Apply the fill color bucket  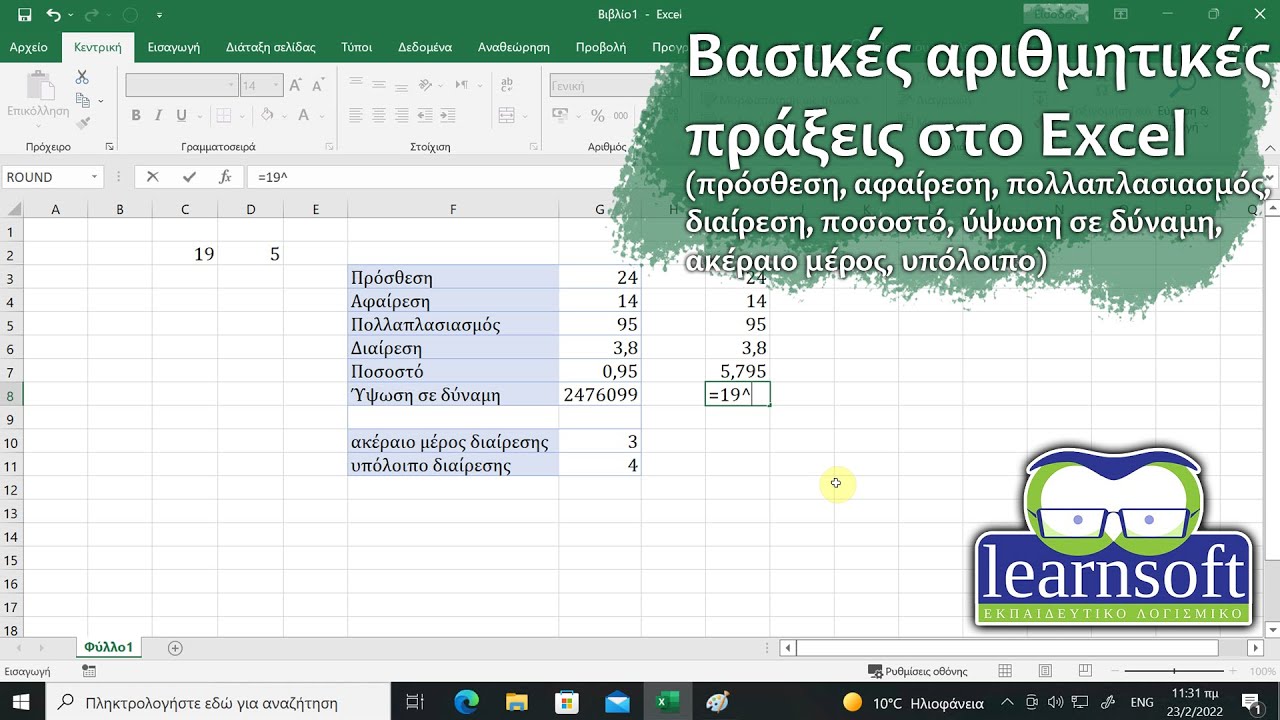click(x=265, y=115)
